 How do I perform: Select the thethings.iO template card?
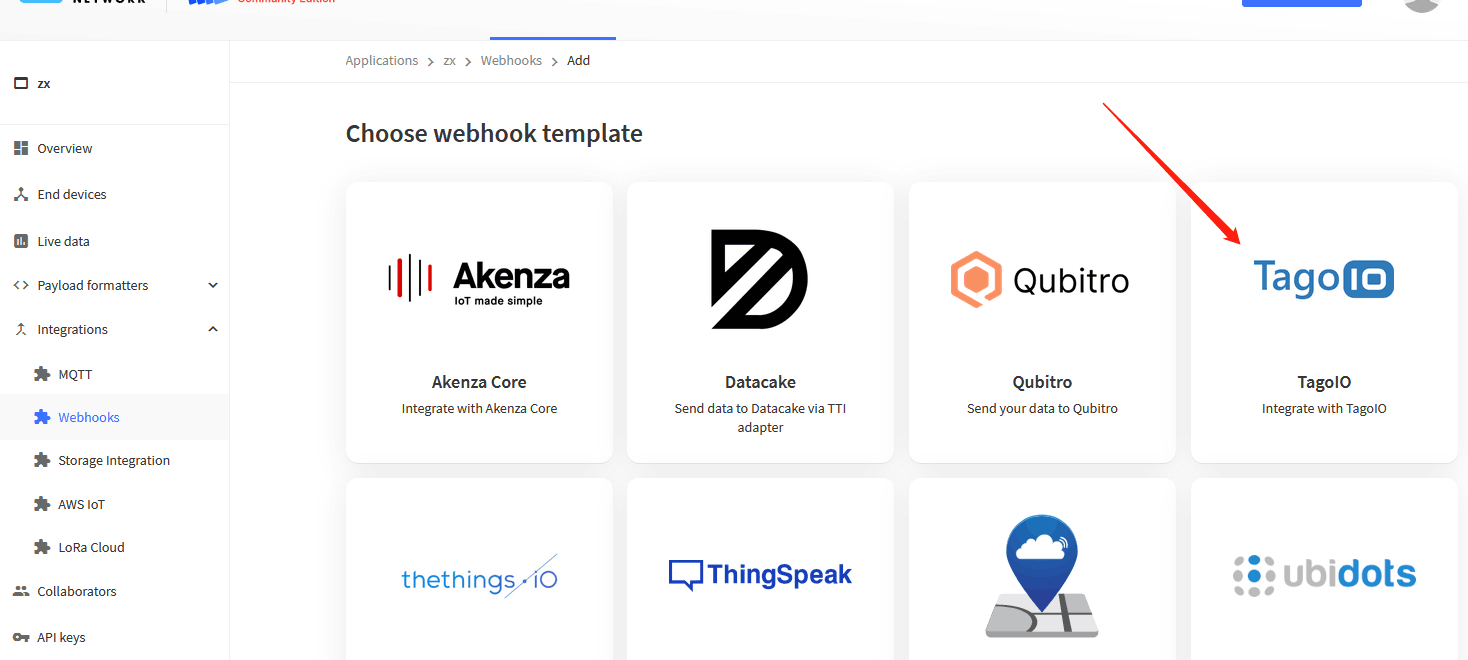coord(479,569)
